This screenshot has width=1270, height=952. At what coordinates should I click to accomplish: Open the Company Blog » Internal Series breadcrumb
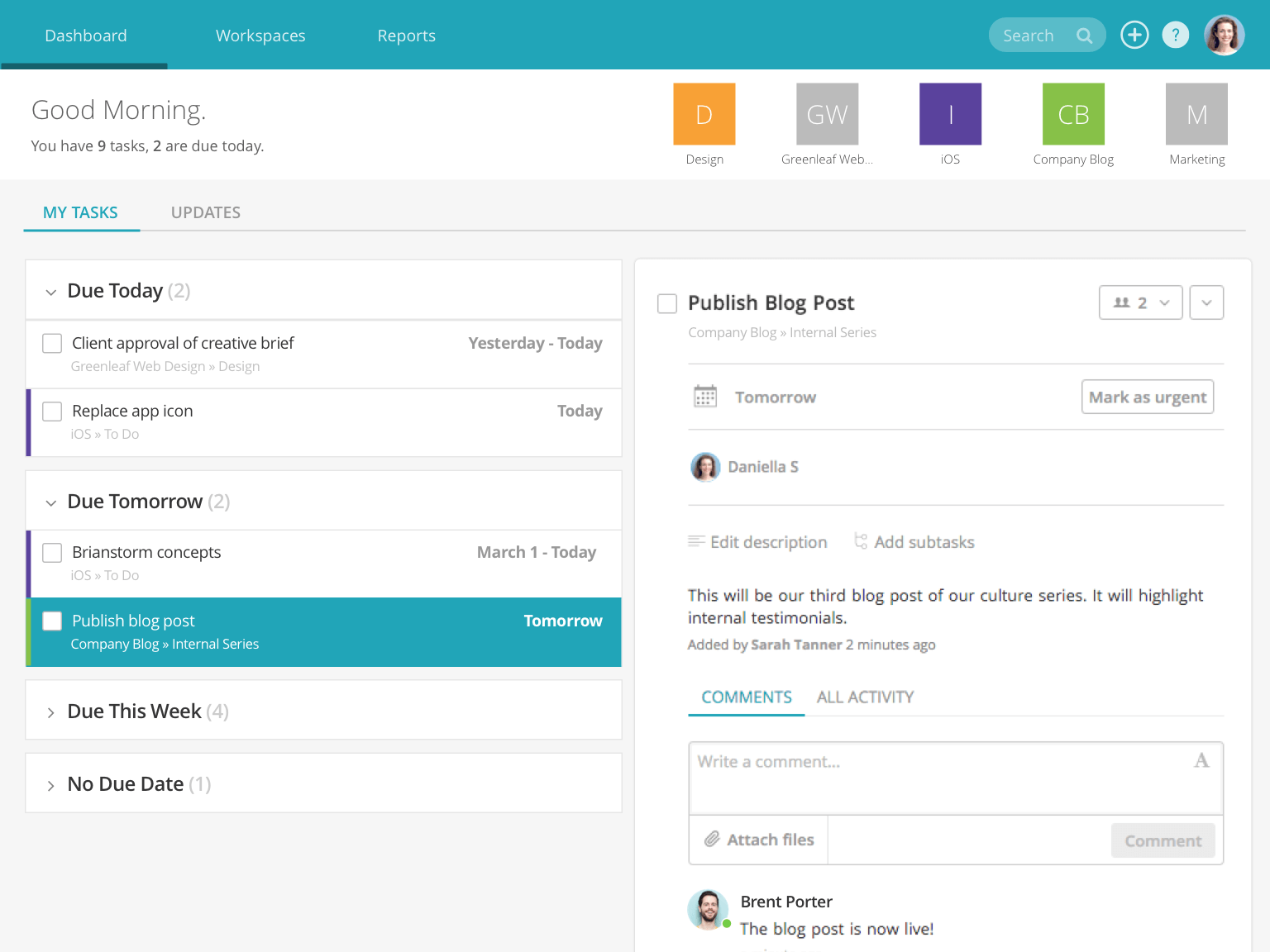pos(782,332)
